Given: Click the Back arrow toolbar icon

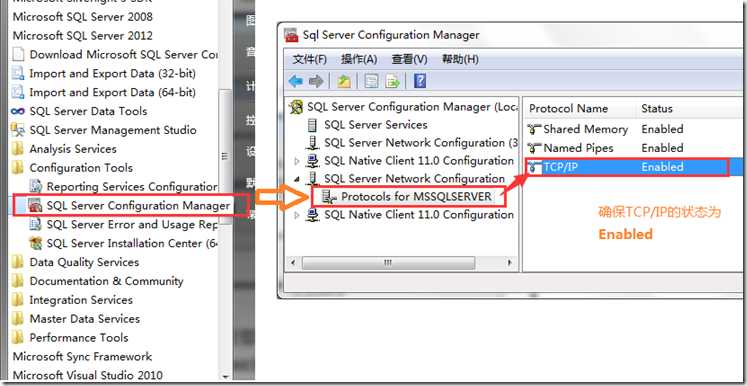Looking at the screenshot, I should click(296, 81).
